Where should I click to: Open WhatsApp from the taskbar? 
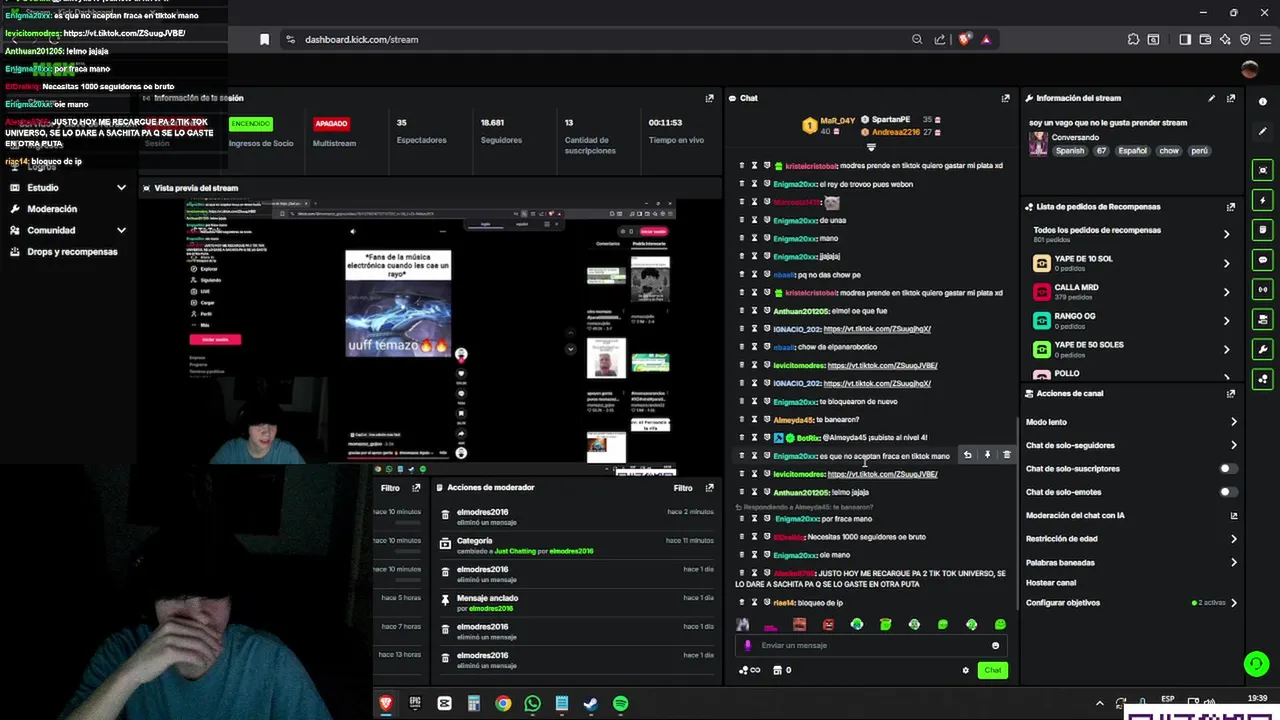pyautogui.click(x=532, y=704)
